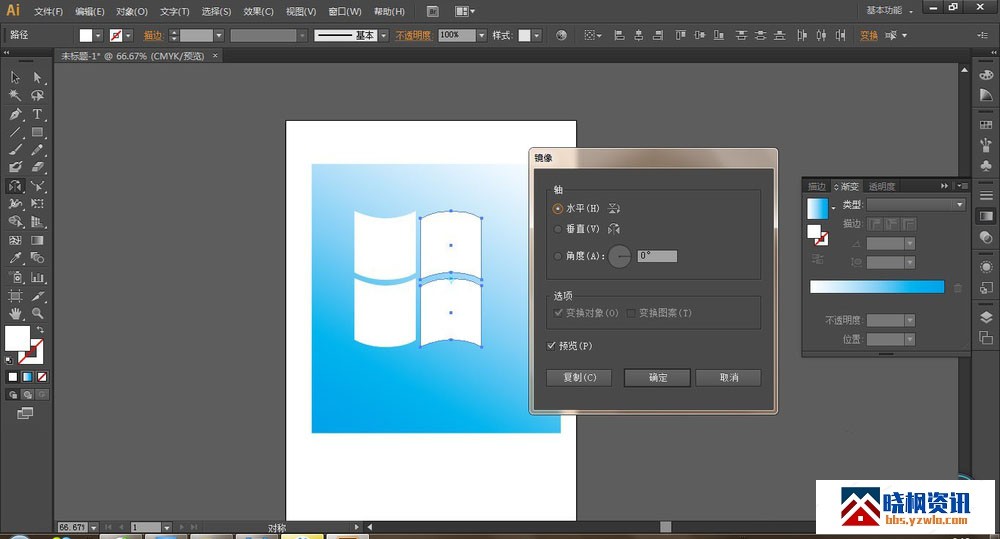The width and height of the screenshot is (1000, 539).
Task: Click horizontal align left icon in control bar
Action: [619, 35]
